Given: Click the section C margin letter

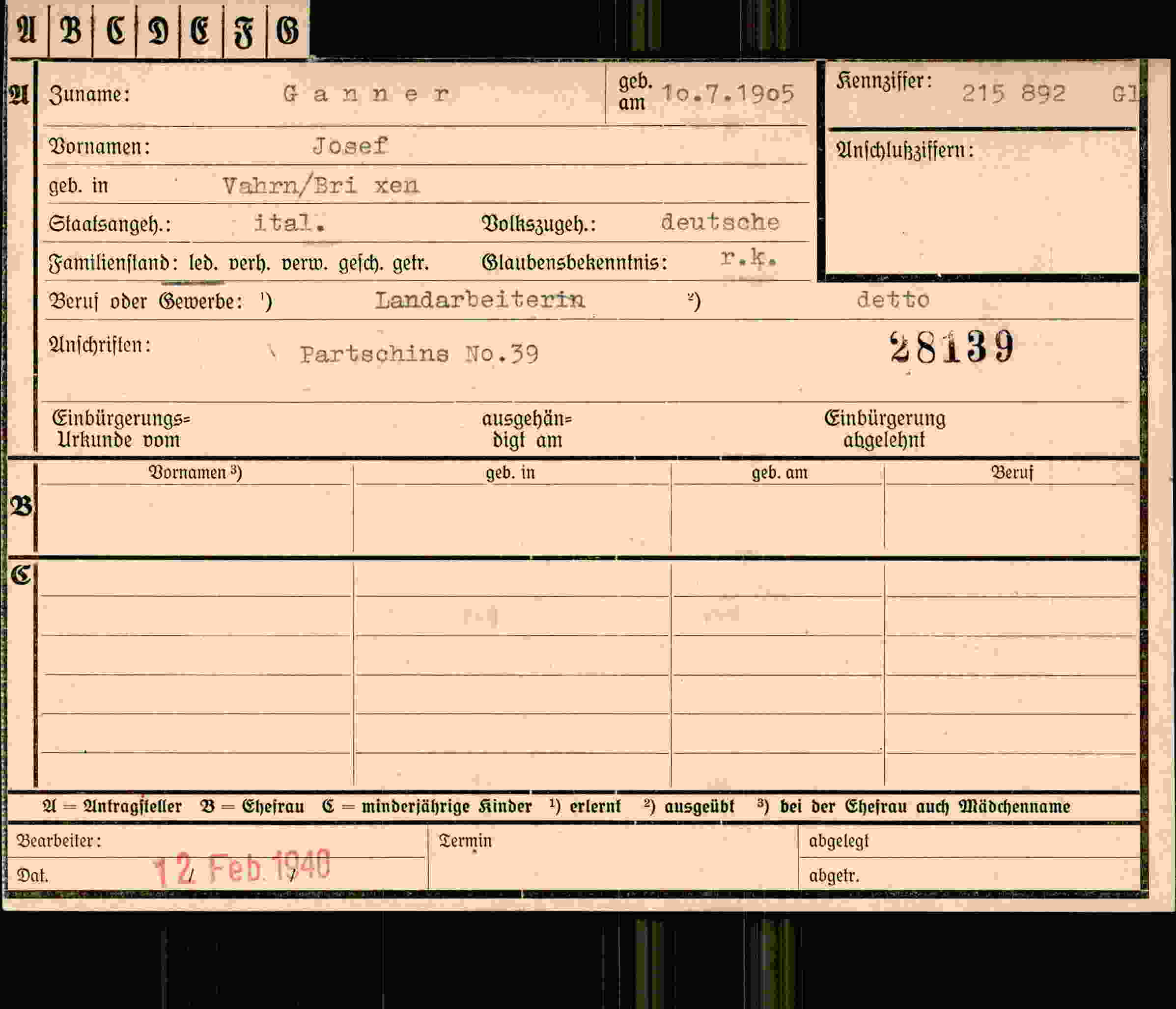Looking at the screenshot, I should click(x=21, y=575).
